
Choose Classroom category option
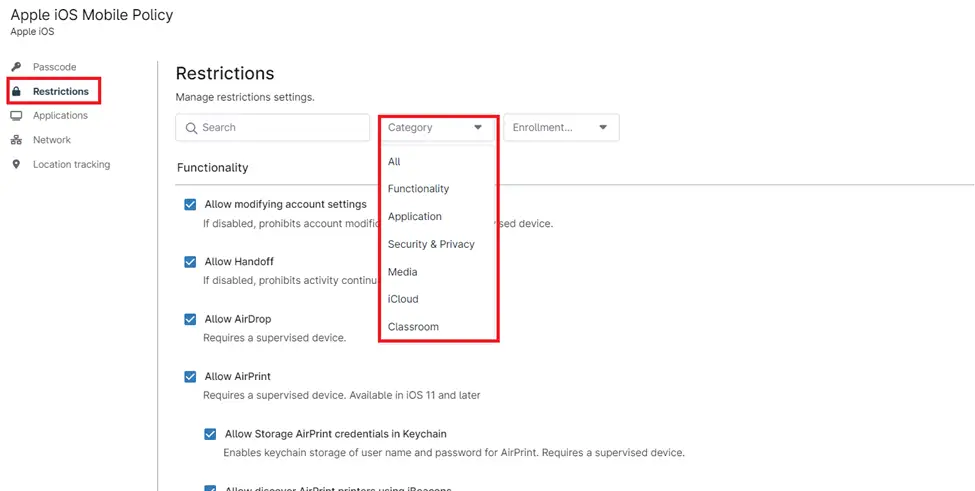tap(413, 326)
